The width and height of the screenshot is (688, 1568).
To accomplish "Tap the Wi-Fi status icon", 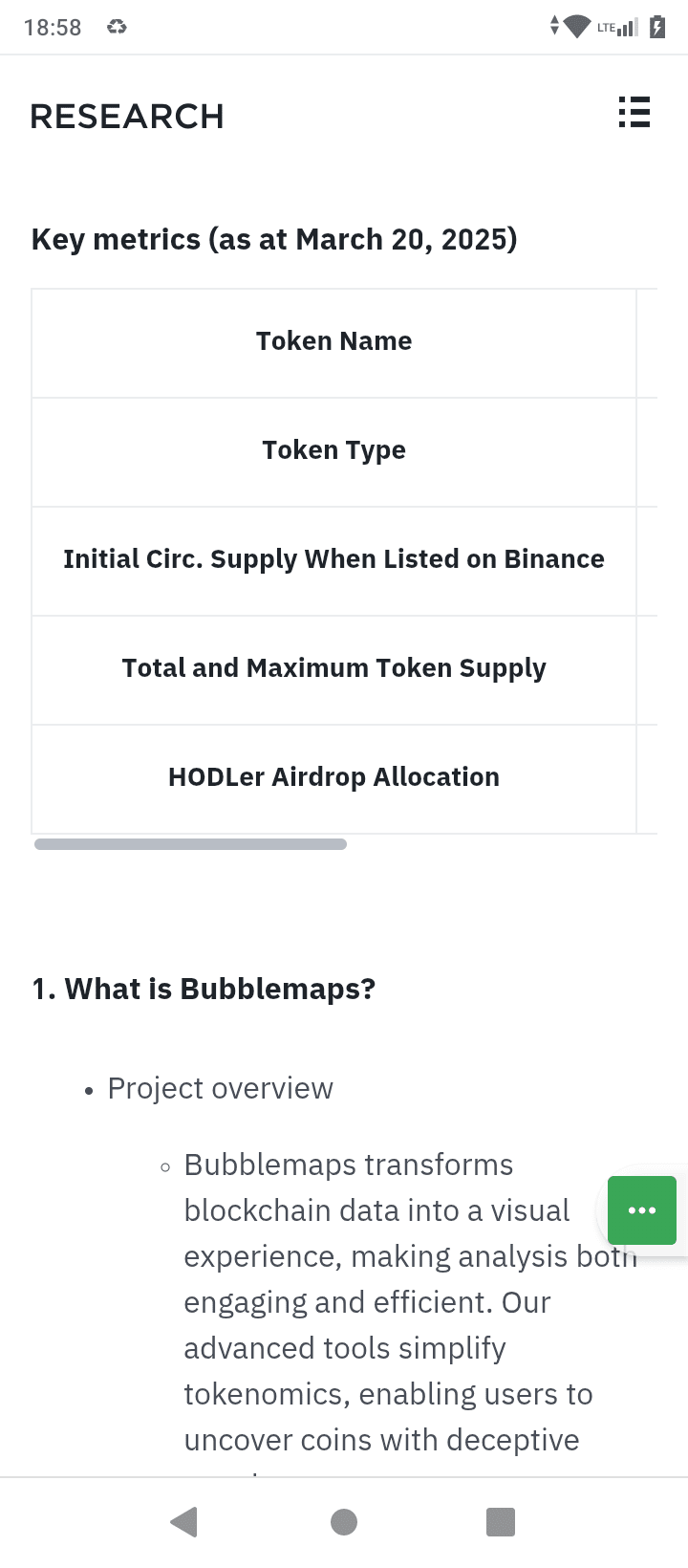I will (577, 27).
